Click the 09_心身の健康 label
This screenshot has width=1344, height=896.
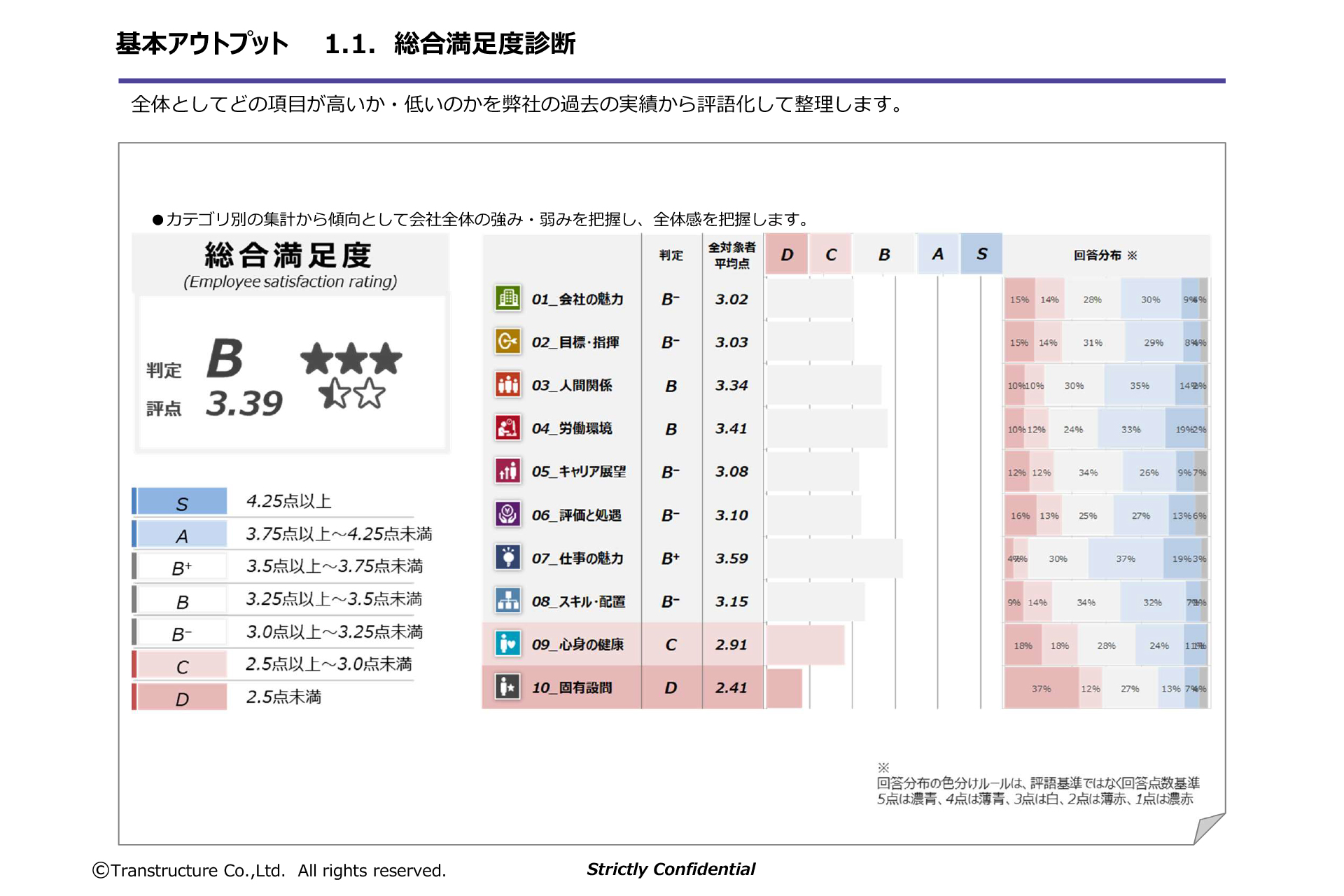pyautogui.click(x=577, y=645)
